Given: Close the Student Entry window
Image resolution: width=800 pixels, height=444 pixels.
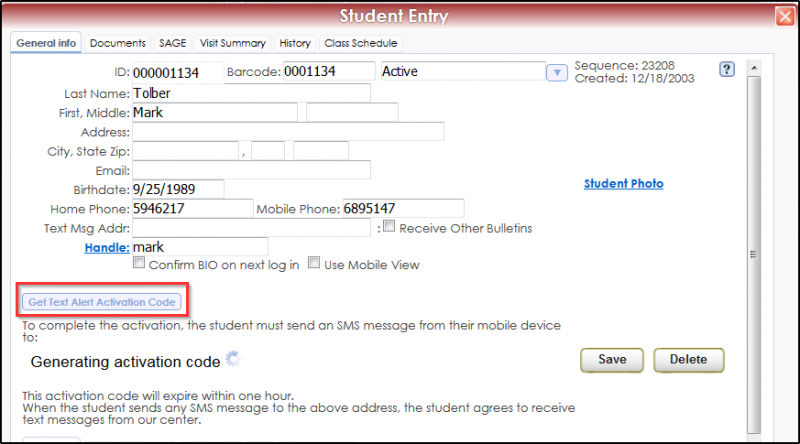Looking at the screenshot, I should coord(785,16).
